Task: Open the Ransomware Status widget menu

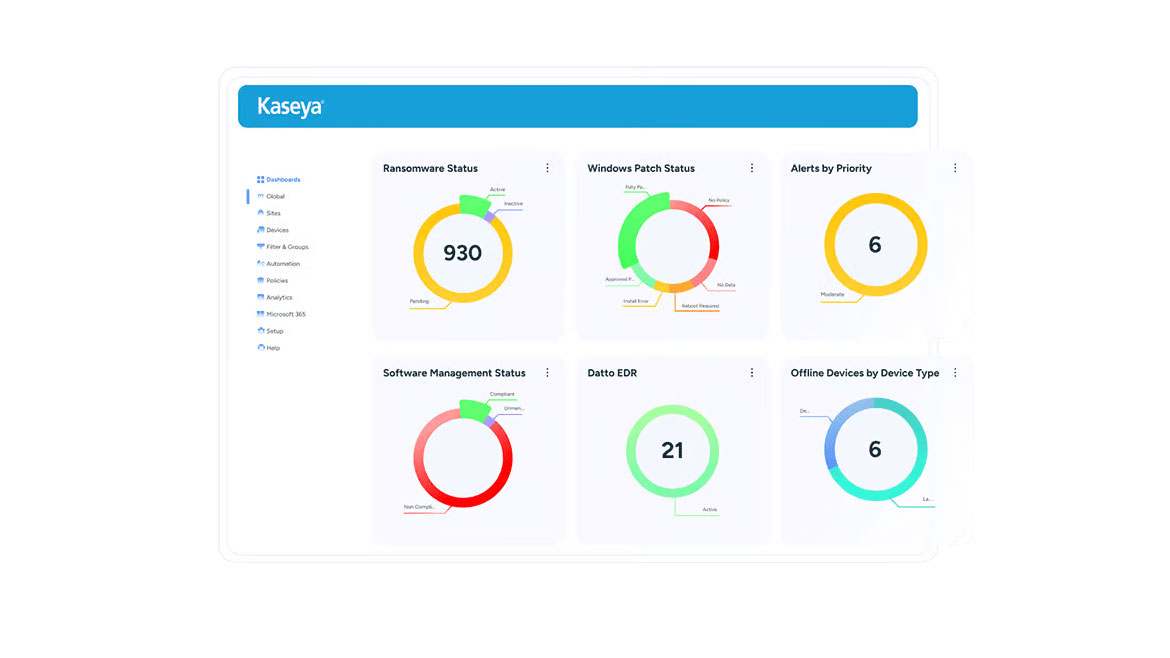Action: click(547, 168)
